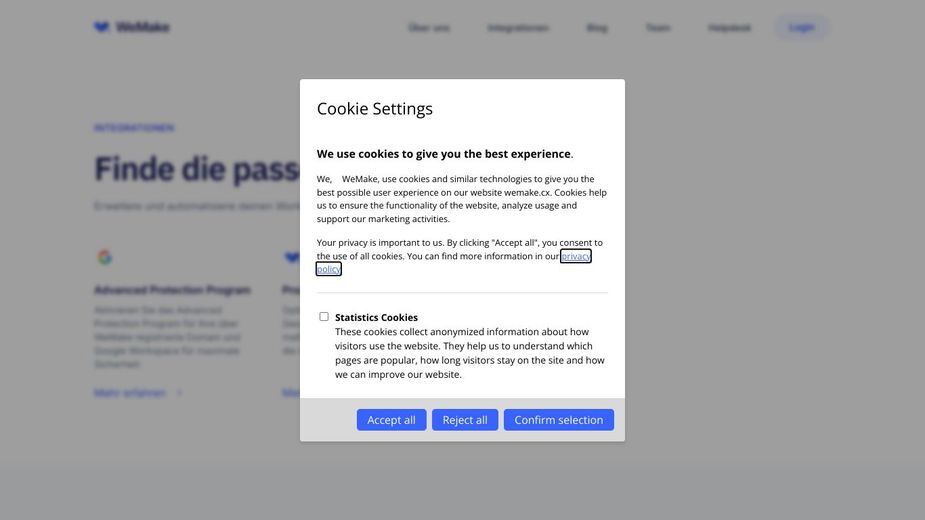Enable the Statistics Cookies checkbox
The height and width of the screenshot is (520, 925).
(324, 317)
